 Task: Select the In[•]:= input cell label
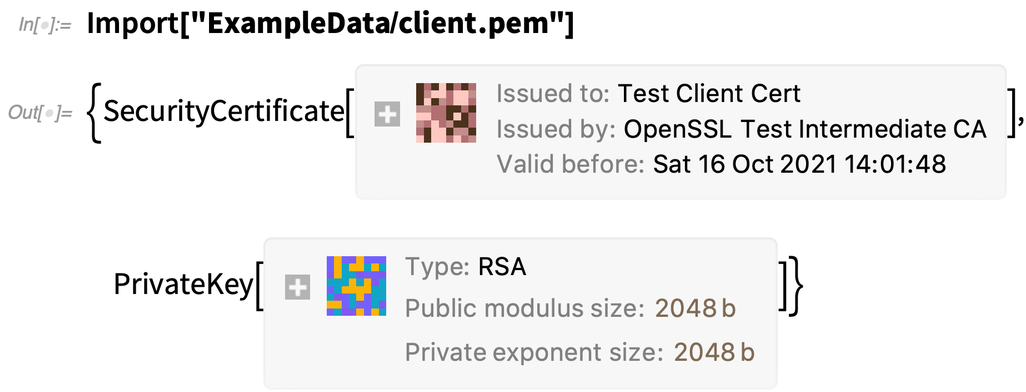44,25
